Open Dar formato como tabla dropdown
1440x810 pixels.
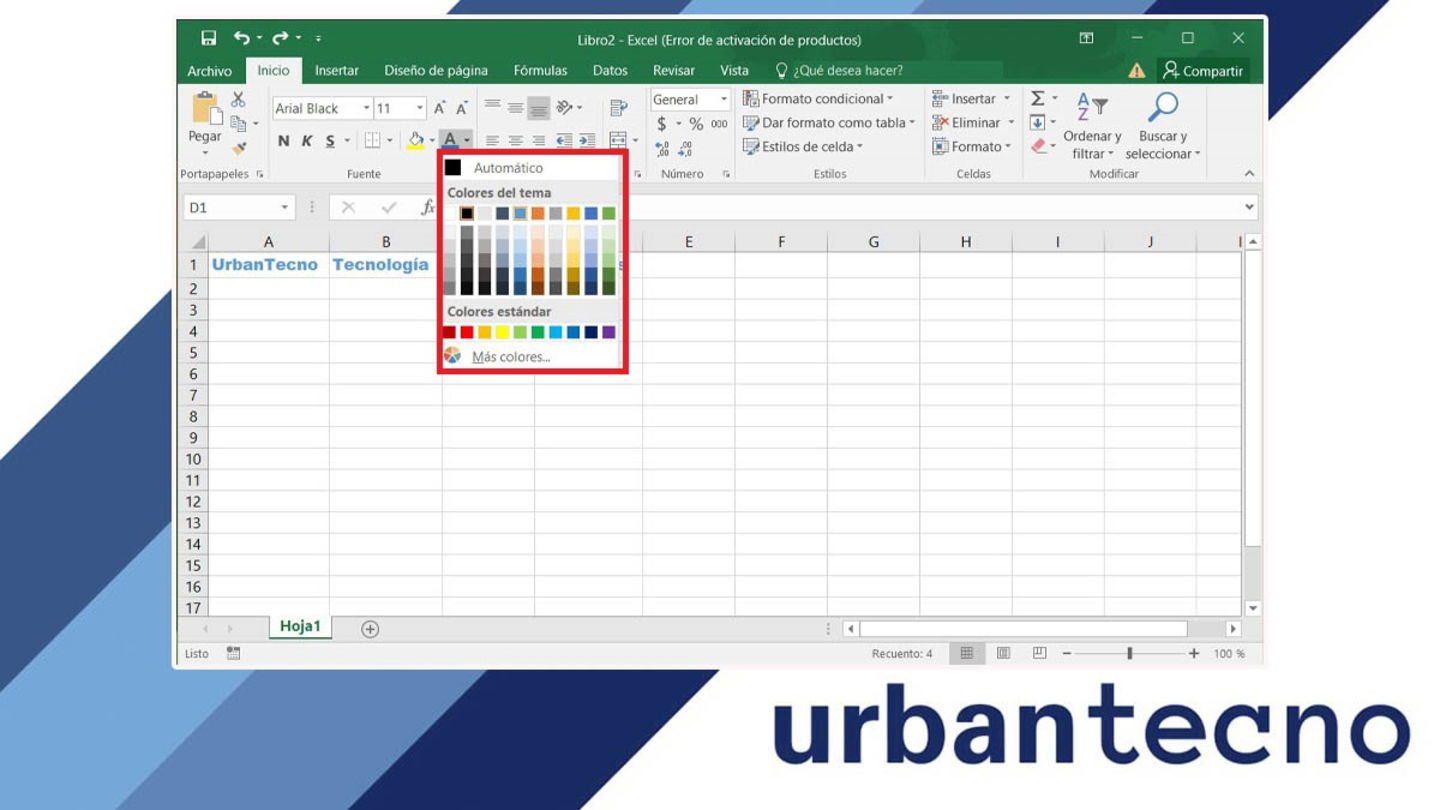(829, 122)
